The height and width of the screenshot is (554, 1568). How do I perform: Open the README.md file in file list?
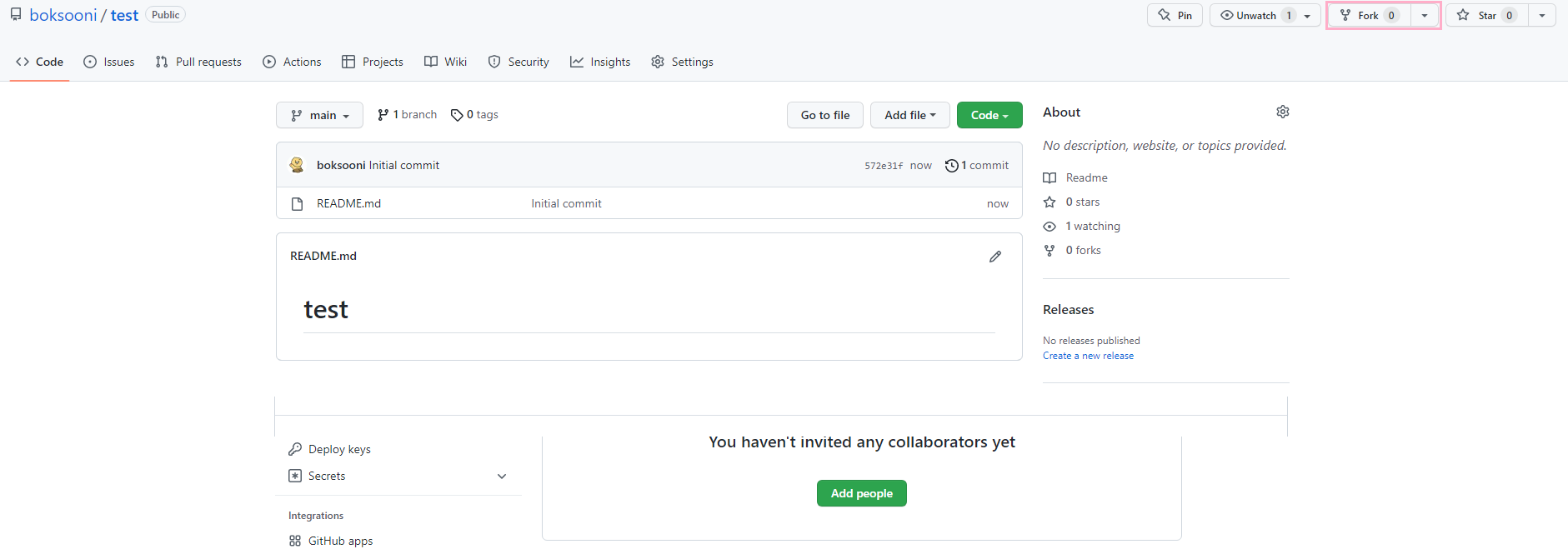tap(348, 203)
